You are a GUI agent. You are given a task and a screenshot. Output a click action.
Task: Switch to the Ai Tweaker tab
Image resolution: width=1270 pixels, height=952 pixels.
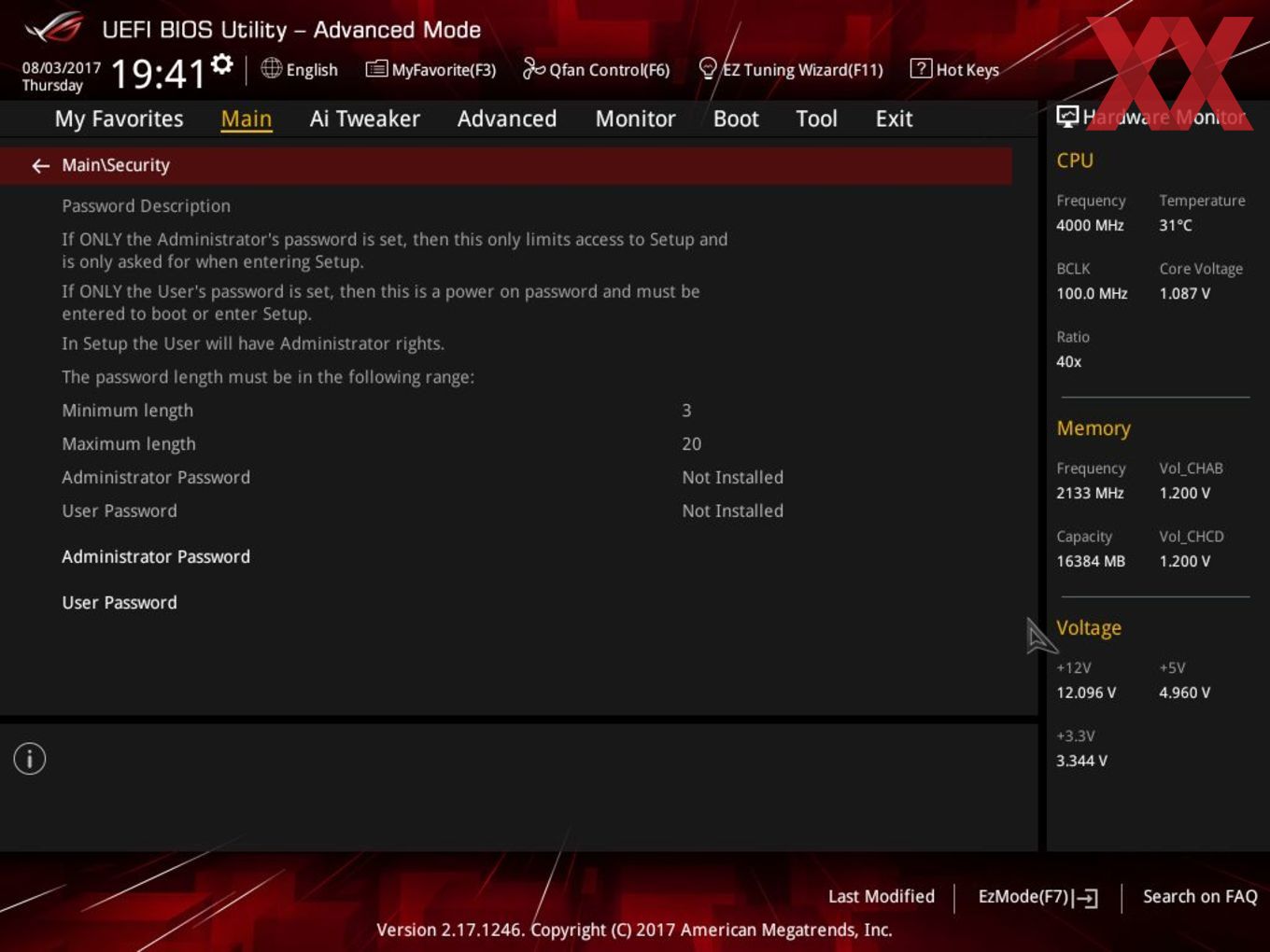(x=364, y=119)
